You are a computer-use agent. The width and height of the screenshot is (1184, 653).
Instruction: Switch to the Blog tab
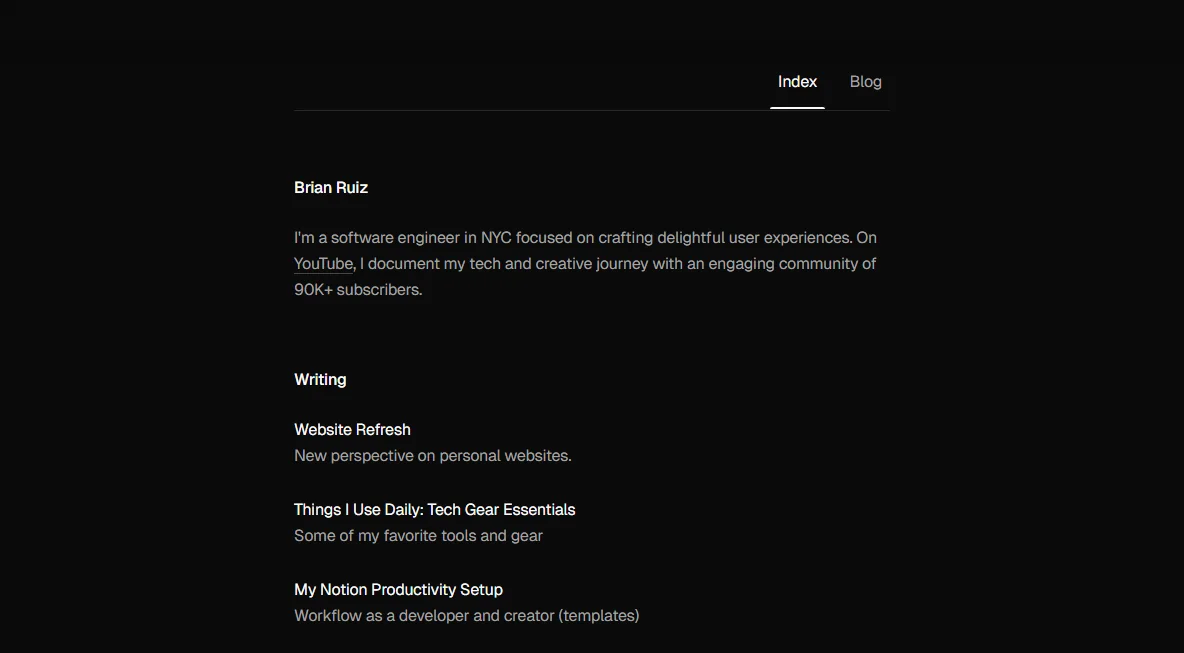tap(865, 82)
